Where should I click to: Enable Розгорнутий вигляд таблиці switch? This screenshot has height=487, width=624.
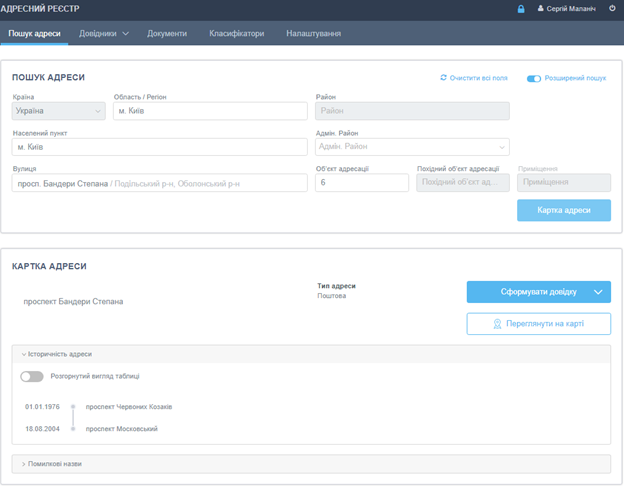pyautogui.click(x=32, y=376)
